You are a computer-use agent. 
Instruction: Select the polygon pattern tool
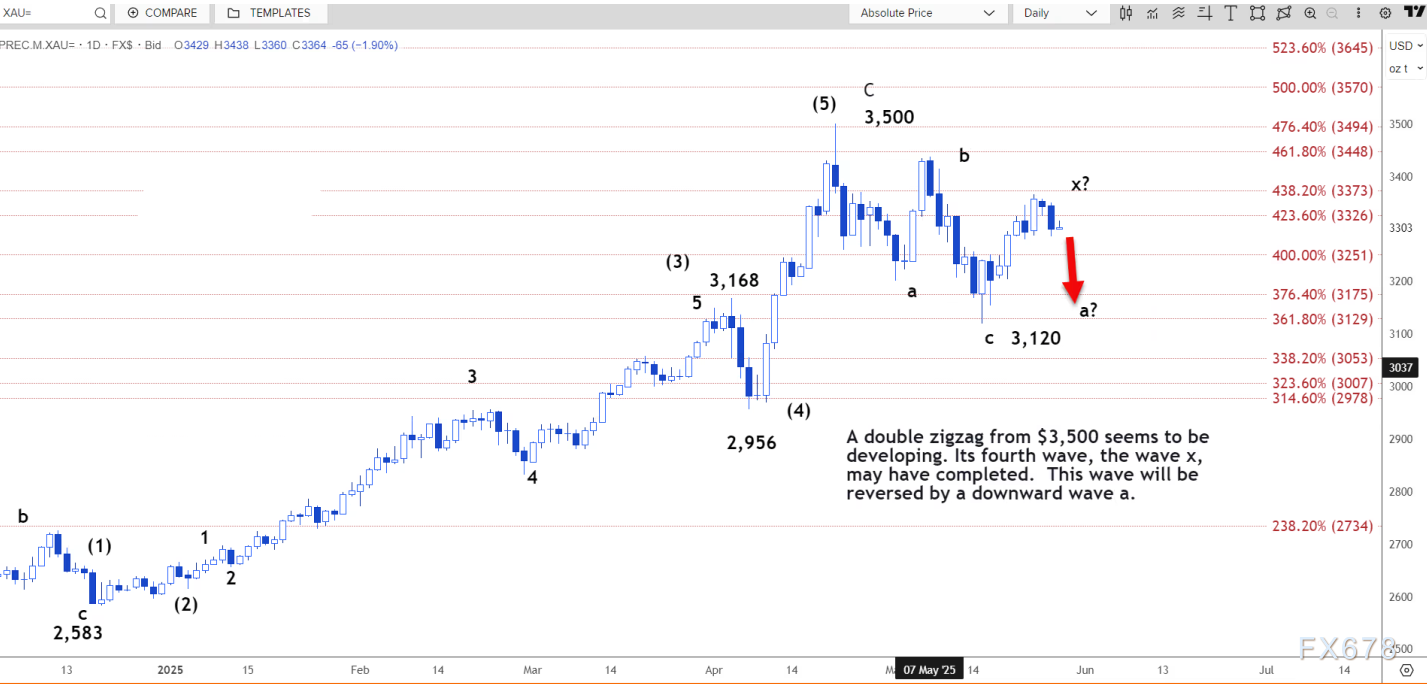[x=1284, y=13]
